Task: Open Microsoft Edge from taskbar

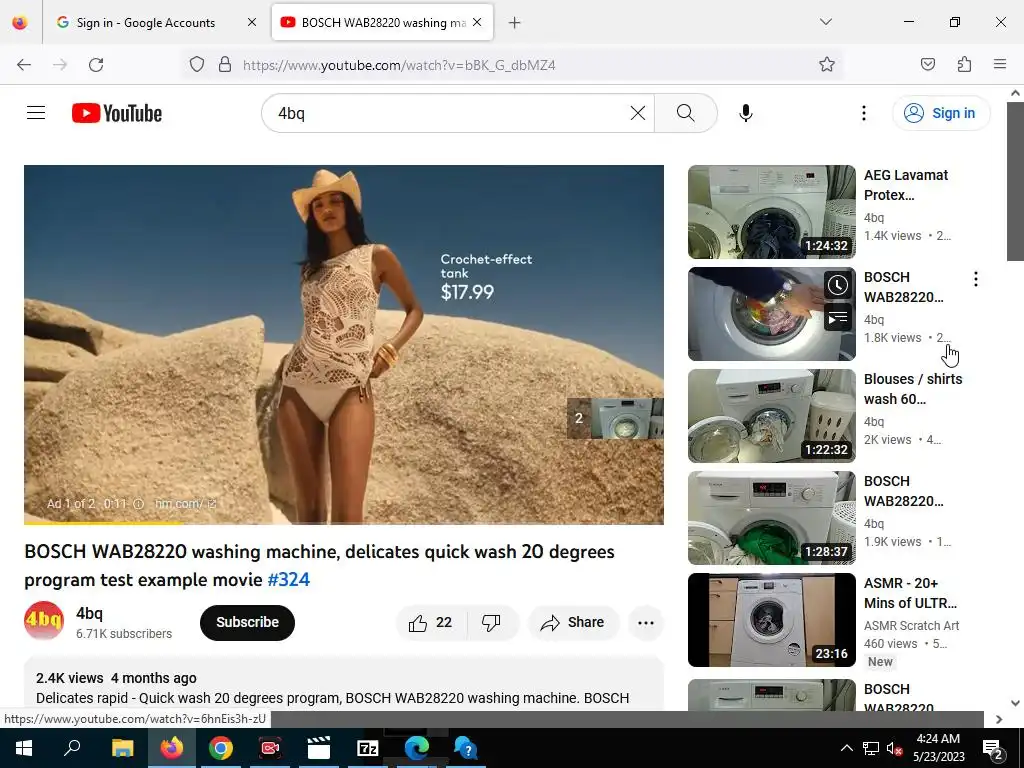Action: coord(417,748)
